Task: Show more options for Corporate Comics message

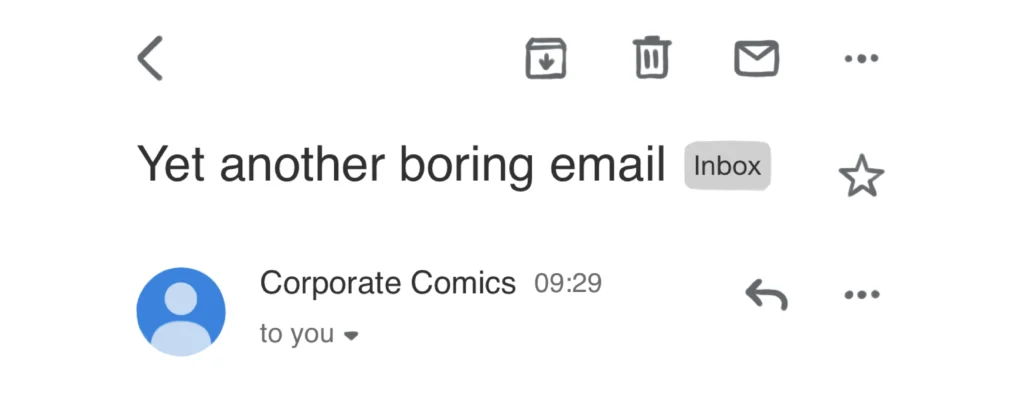Action: [x=861, y=295]
